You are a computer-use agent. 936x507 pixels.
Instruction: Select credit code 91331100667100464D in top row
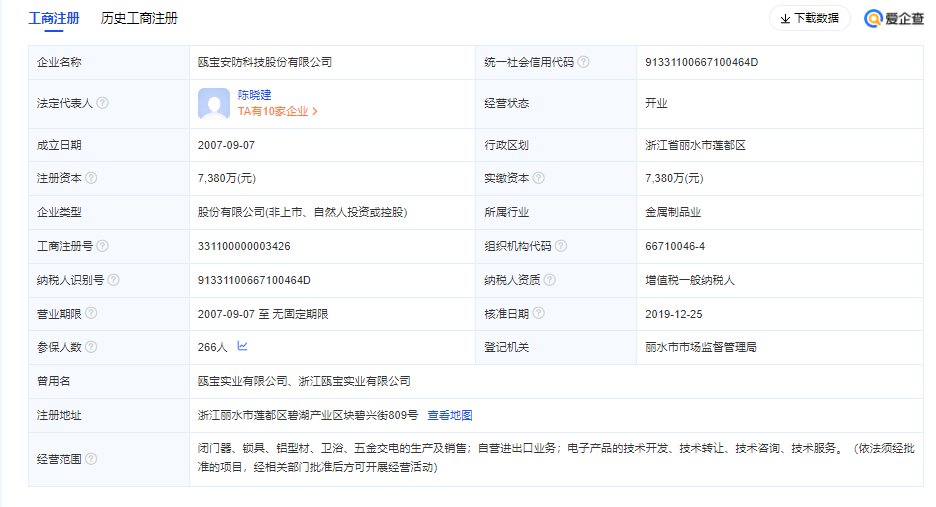(701, 62)
